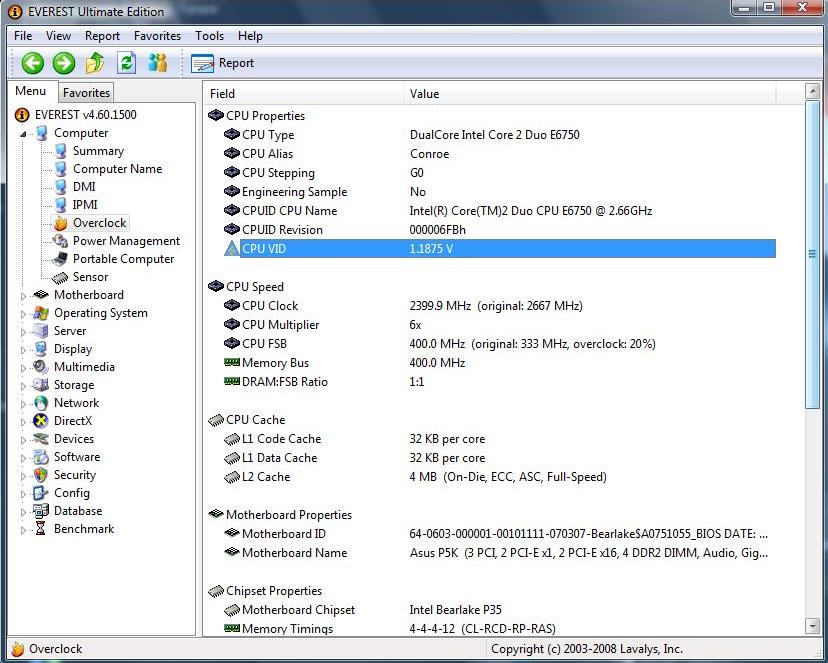Select the L2 Cache row
This screenshot has height=663, width=828.
[x=500, y=477]
